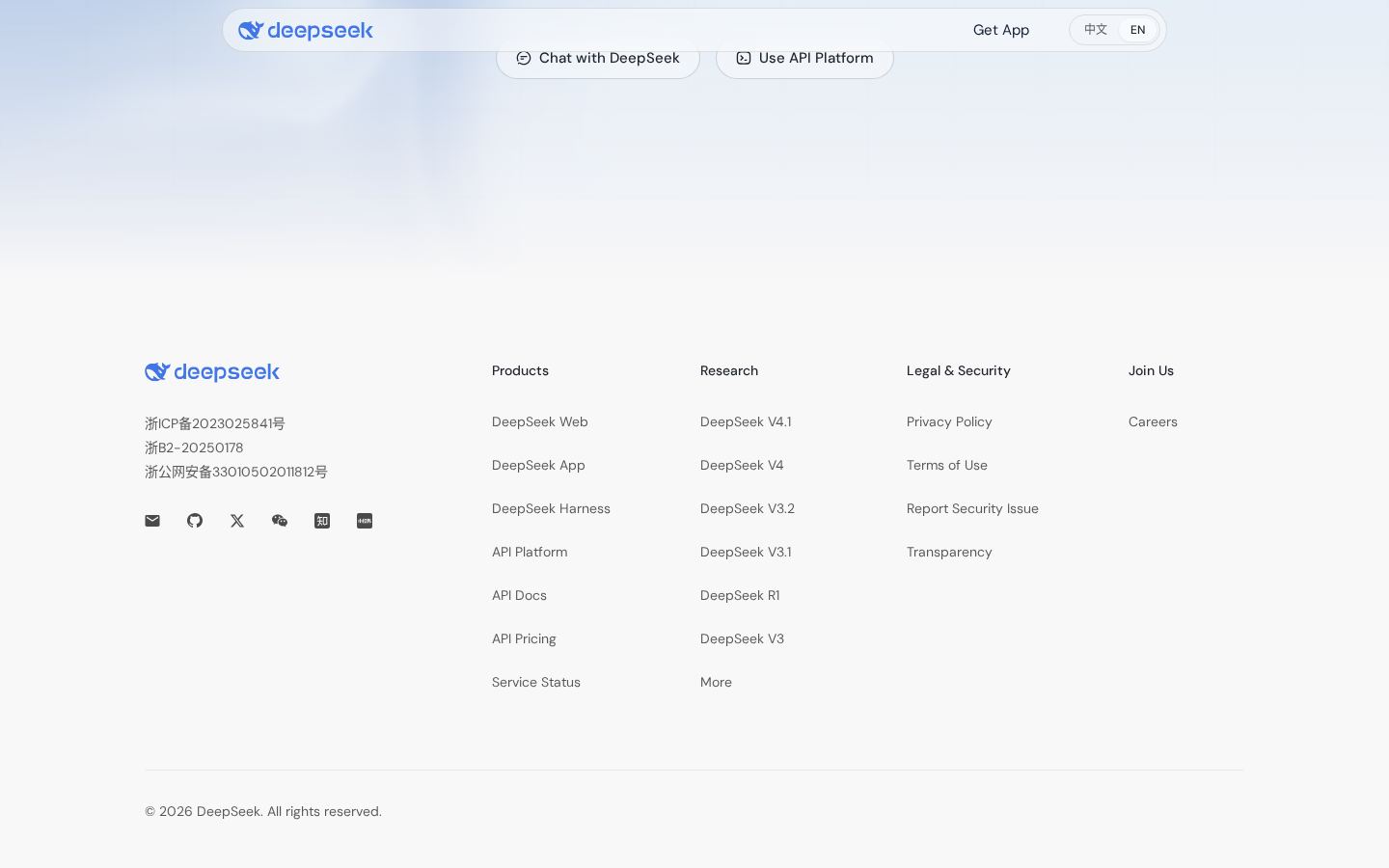Open Transparency link

[949, 552]
